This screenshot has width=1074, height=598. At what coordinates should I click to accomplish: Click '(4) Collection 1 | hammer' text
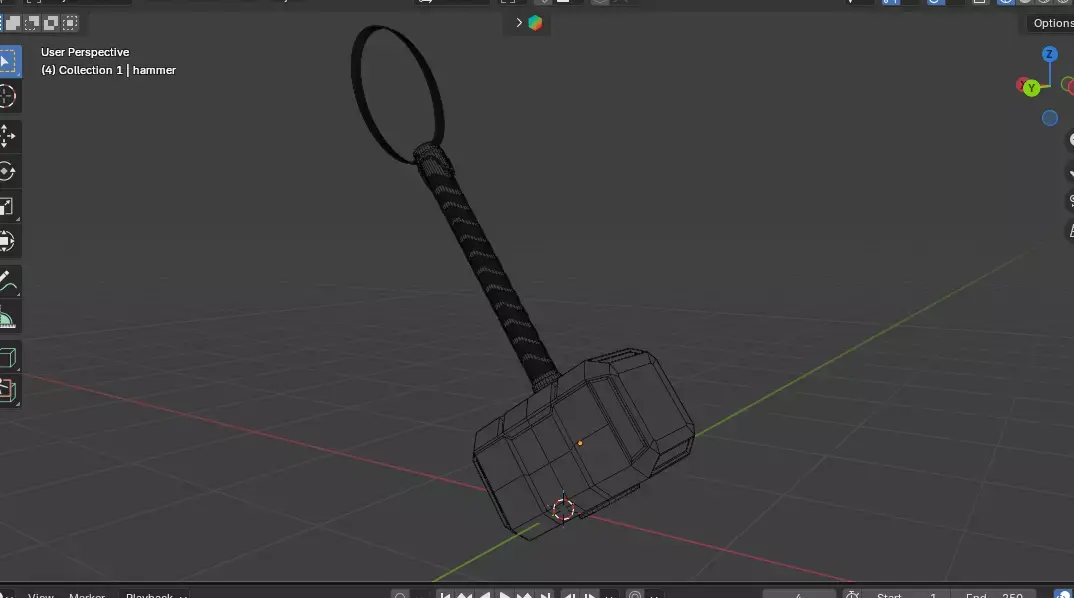pyautogui.click(x=108, y=70)
